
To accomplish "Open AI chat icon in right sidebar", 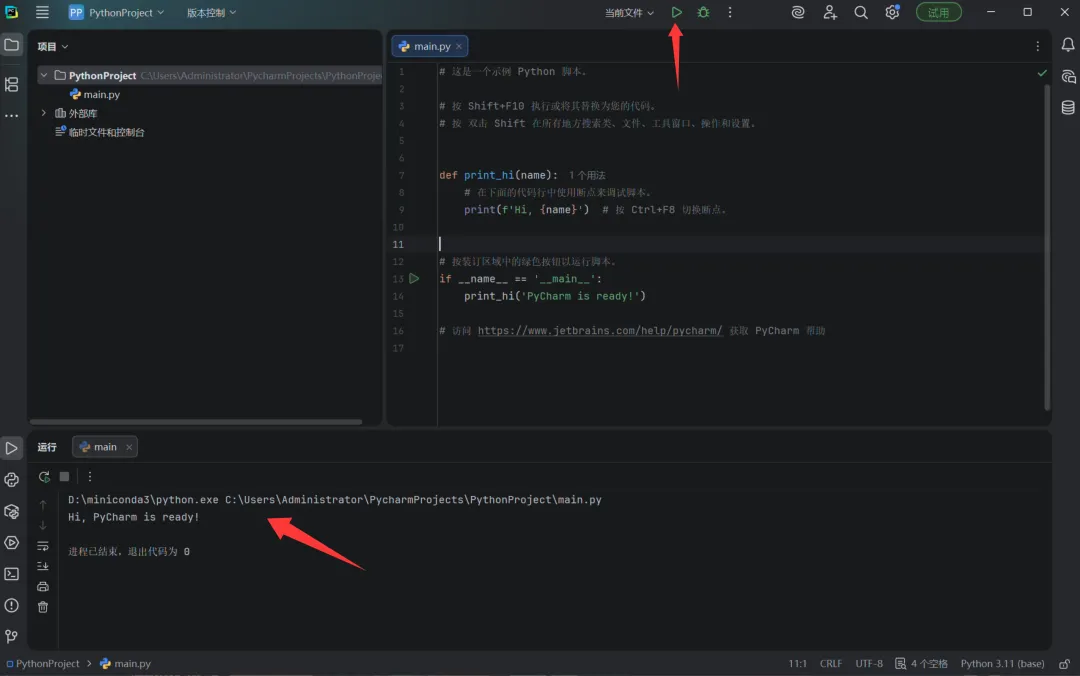I will (x=1068, y=76).
